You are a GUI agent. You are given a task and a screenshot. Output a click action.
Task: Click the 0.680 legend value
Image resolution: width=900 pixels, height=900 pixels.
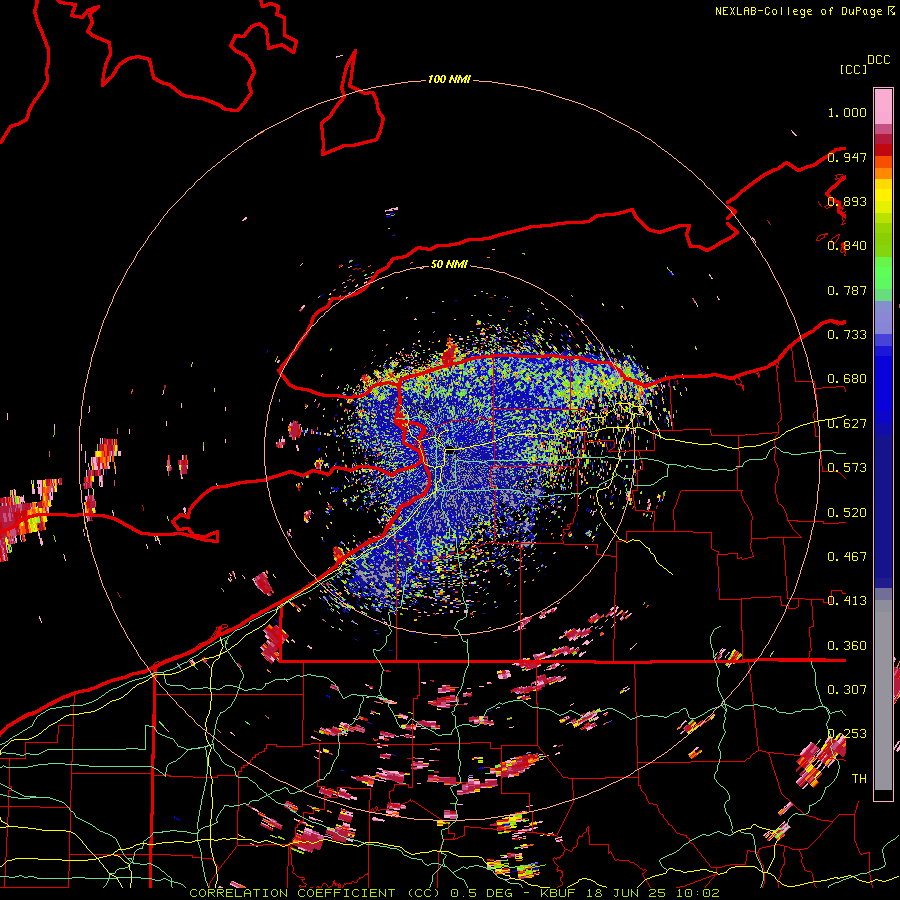(x=847, y=379)
